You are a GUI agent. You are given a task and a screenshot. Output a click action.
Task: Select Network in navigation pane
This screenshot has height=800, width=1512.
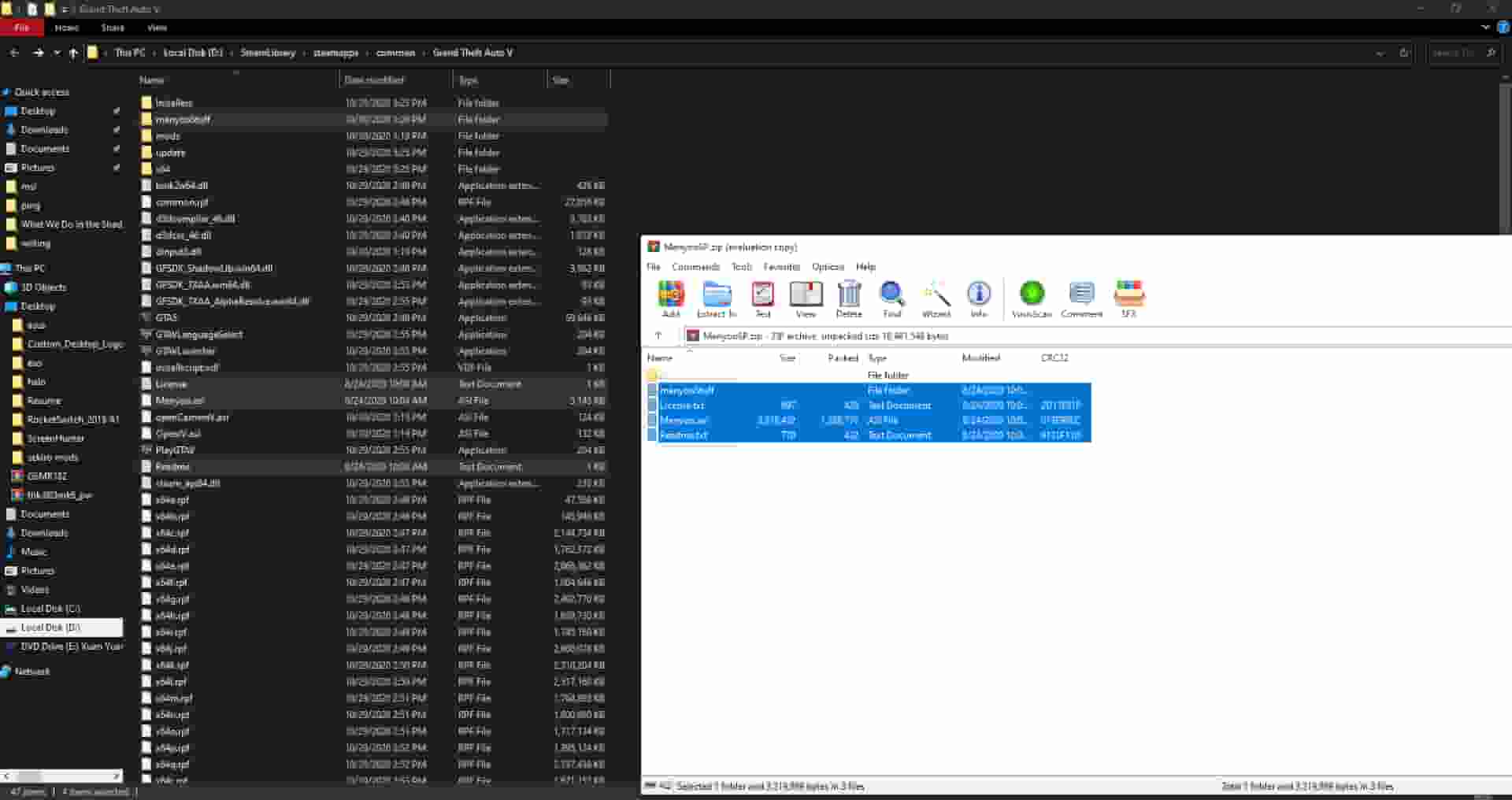32,672
